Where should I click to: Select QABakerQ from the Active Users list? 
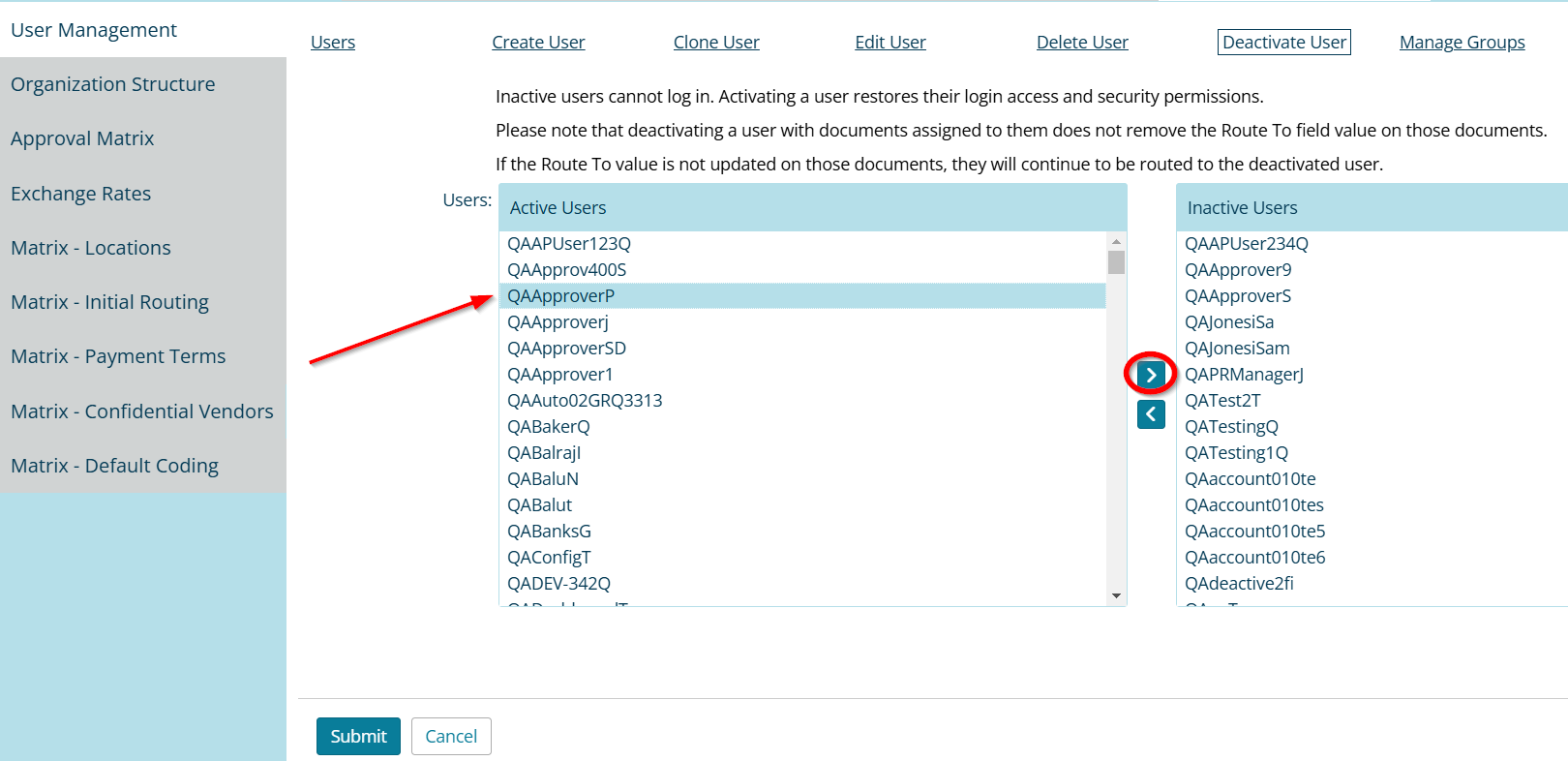pos(549,427)
